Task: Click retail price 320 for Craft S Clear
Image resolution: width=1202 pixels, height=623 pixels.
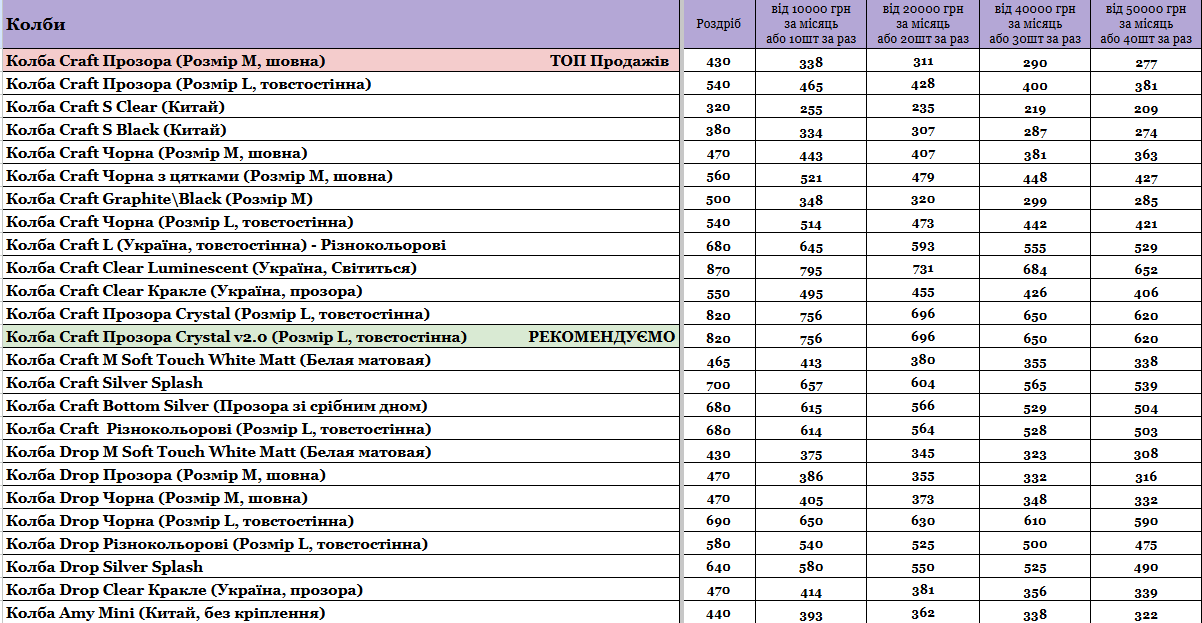Action: click(718, 108)
